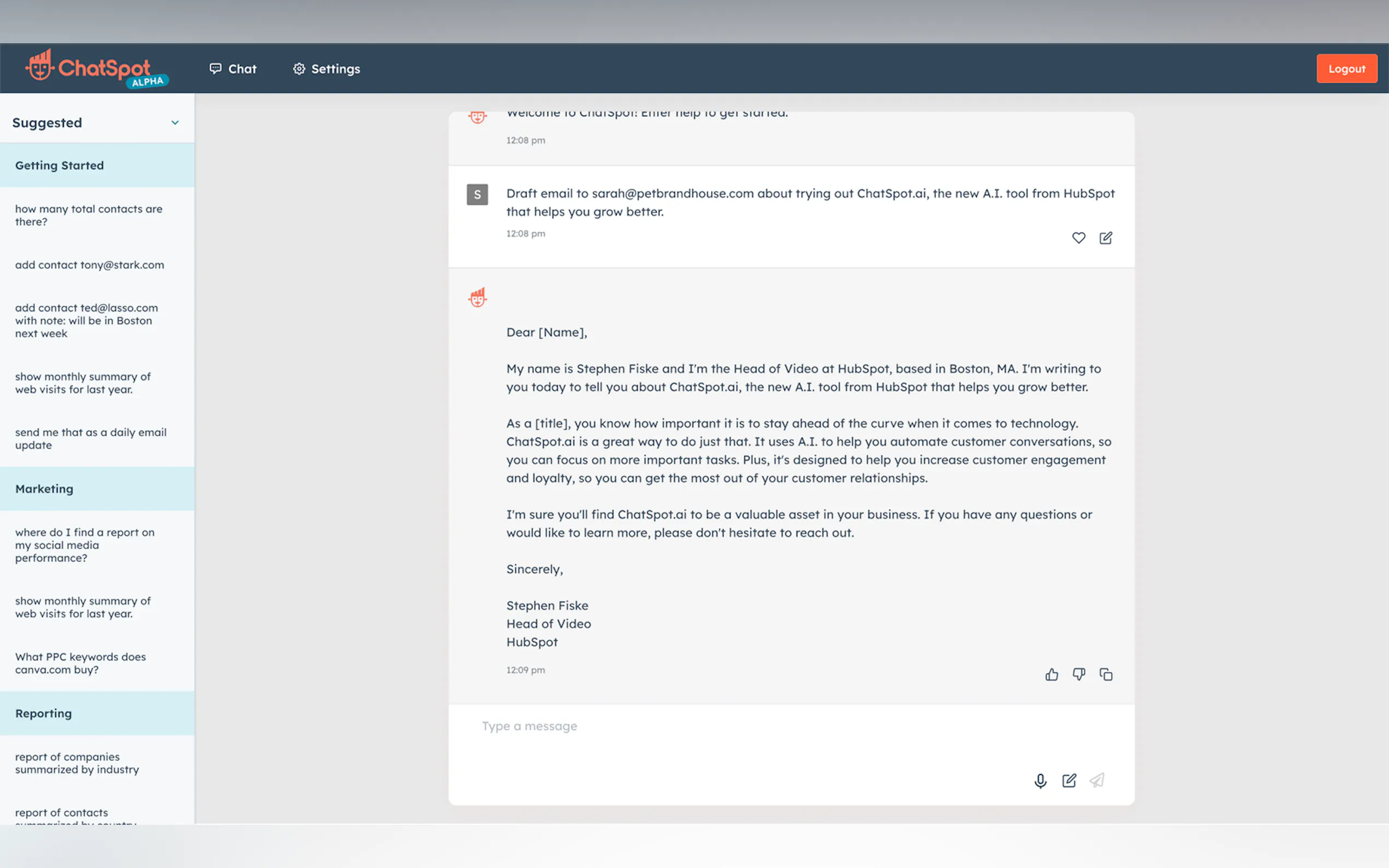
Task: Thumbs up the drafted email response
Action: 1052,675
